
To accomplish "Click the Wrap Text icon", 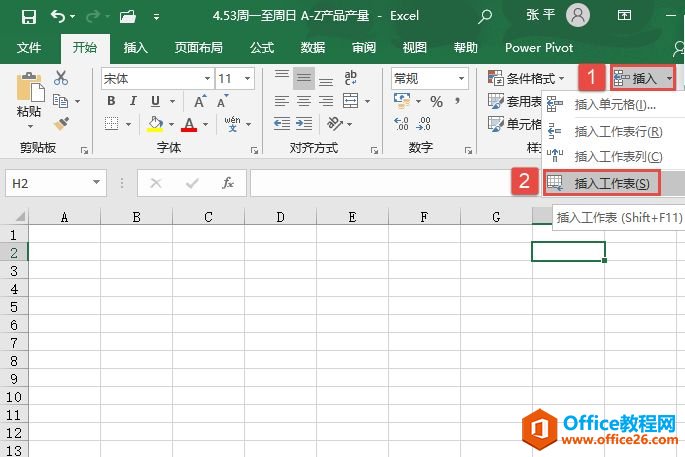I will (352, 78).
